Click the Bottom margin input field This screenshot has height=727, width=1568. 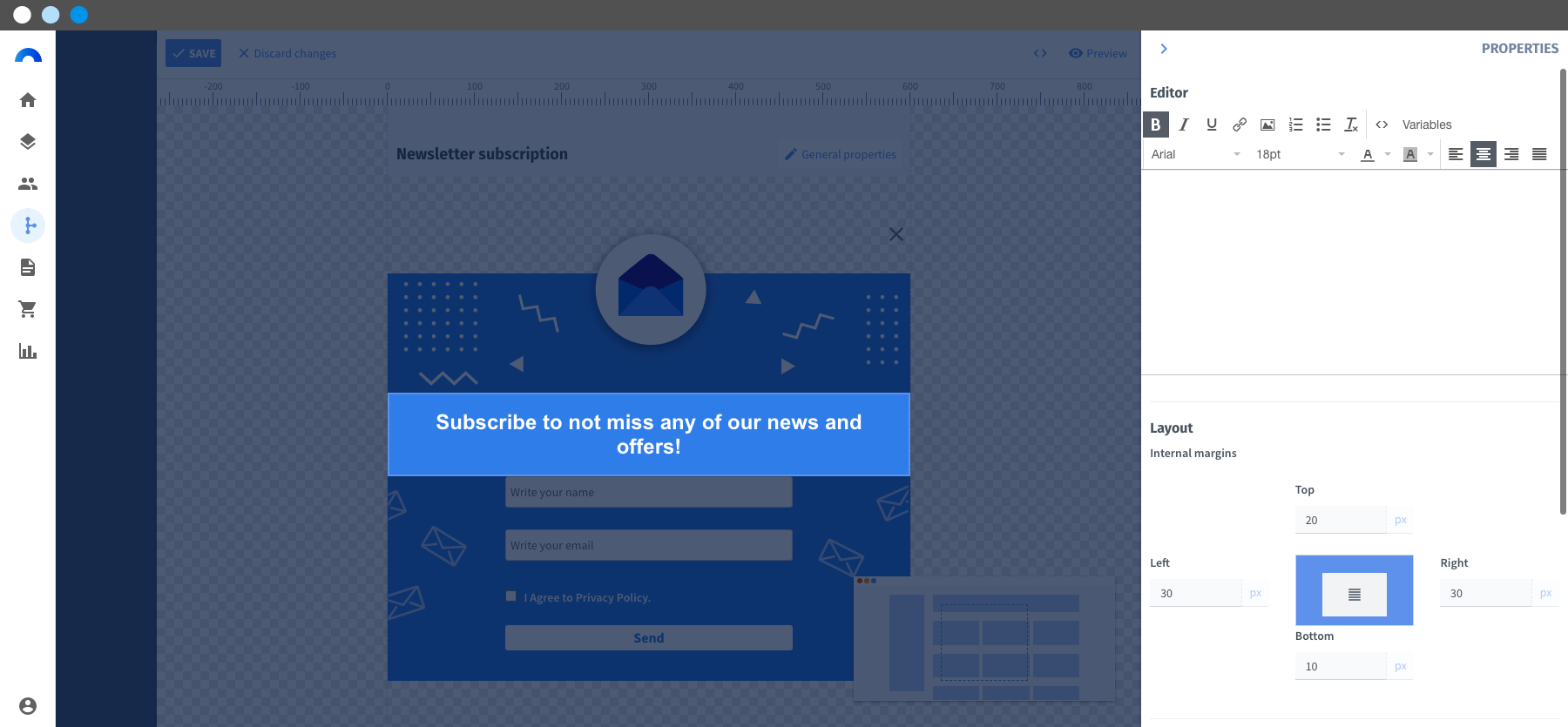[x=1341, y=666]
